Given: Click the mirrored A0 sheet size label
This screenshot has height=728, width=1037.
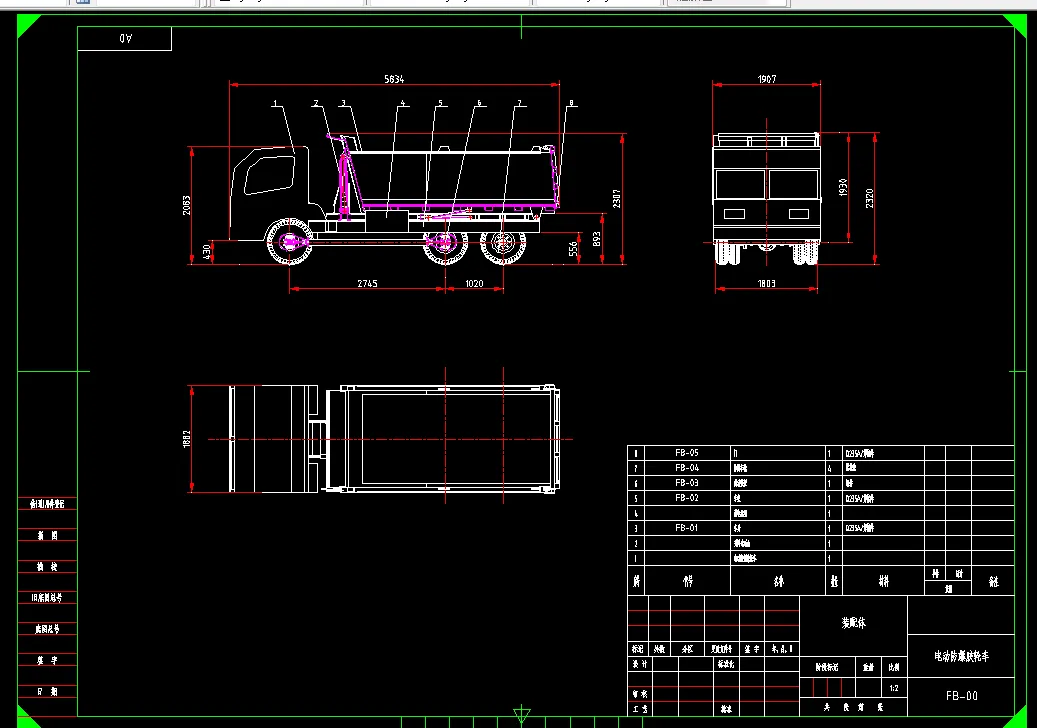Looking at the screenshot, I should point(126,38).
